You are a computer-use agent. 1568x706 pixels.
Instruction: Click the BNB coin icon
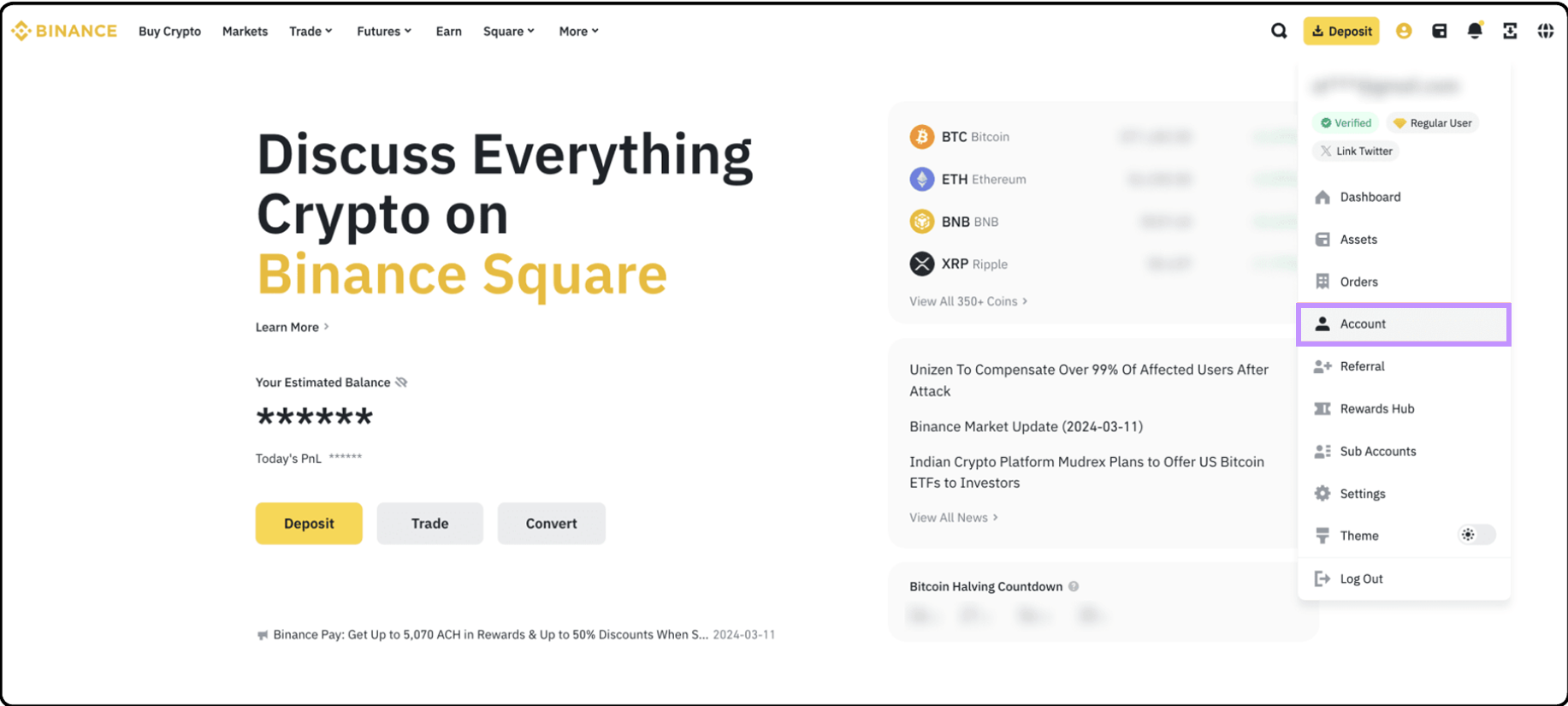point(921,222)
